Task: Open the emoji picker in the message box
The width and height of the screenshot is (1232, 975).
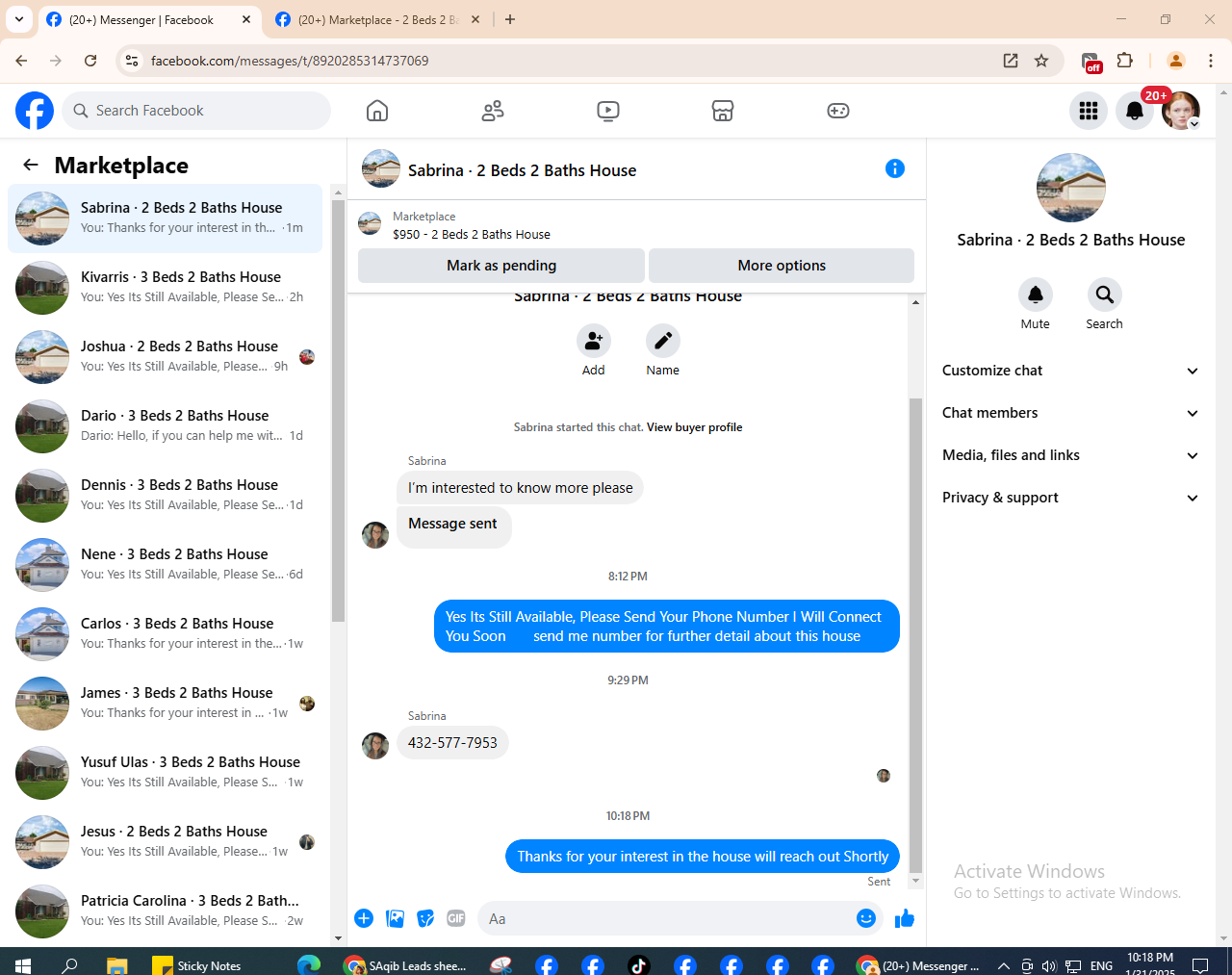Action: tap(866, 918)
